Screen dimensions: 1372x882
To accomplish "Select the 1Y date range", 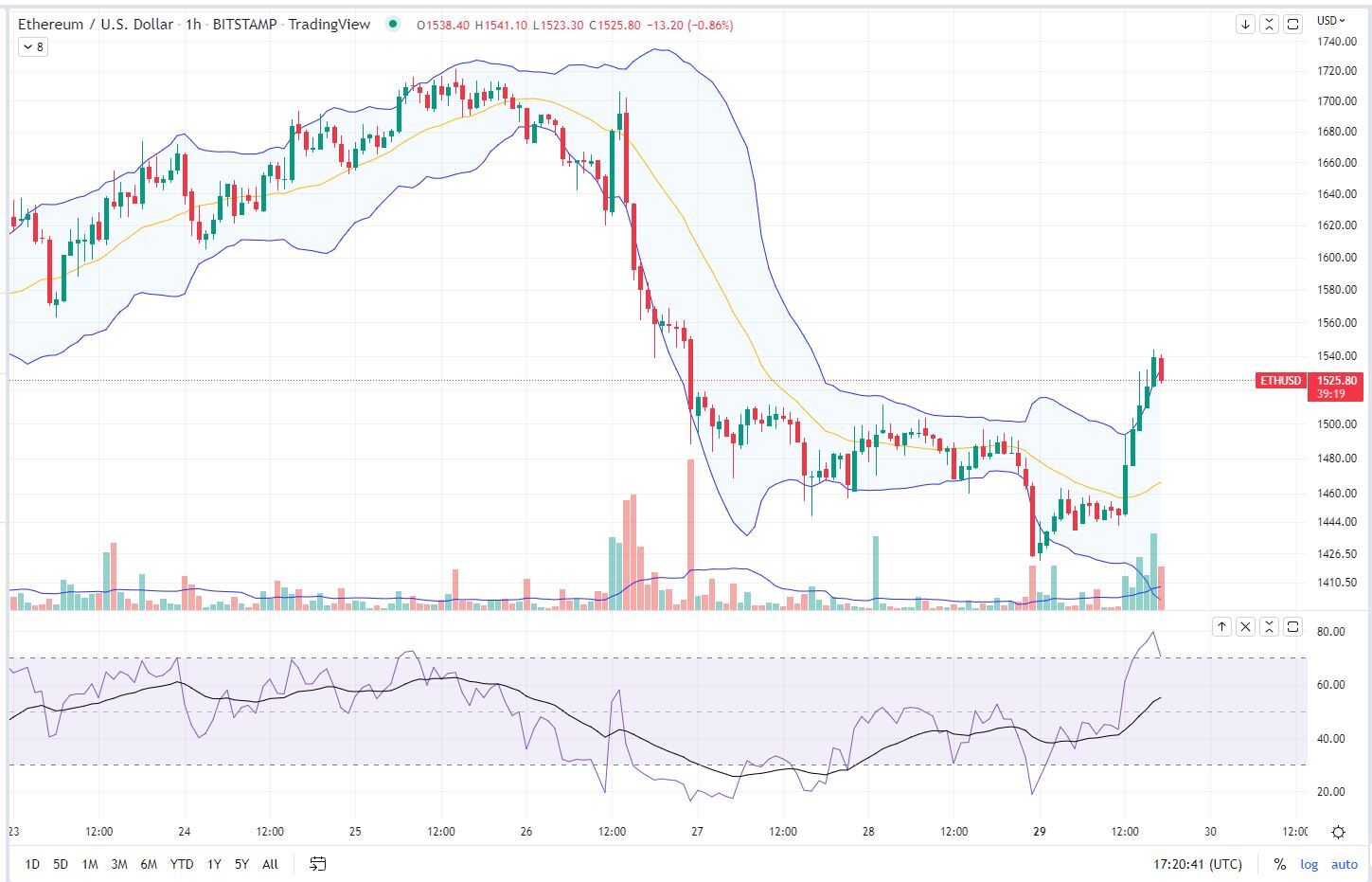I will [214, 864].
